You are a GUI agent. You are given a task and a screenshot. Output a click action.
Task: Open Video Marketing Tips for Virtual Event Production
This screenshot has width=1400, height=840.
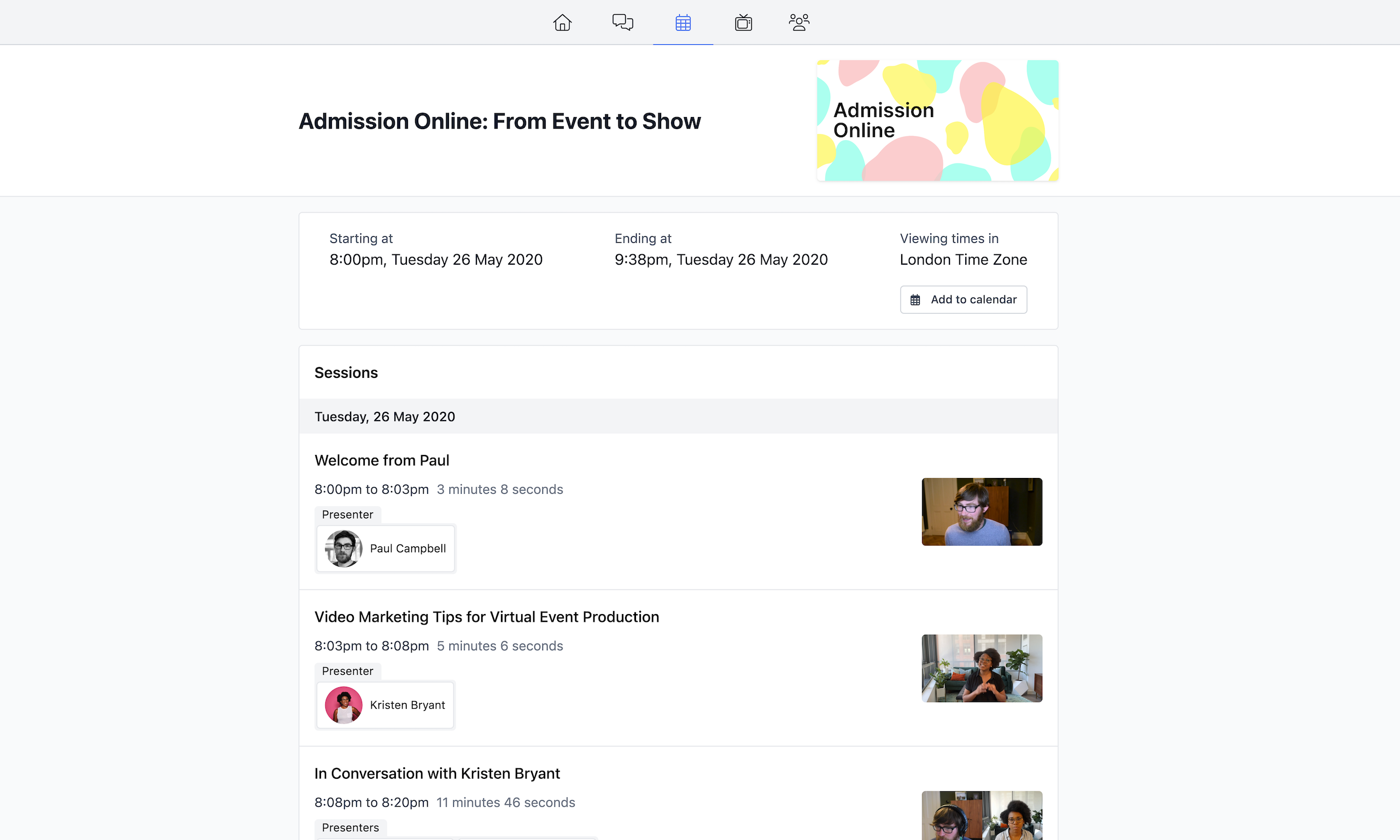486,617
